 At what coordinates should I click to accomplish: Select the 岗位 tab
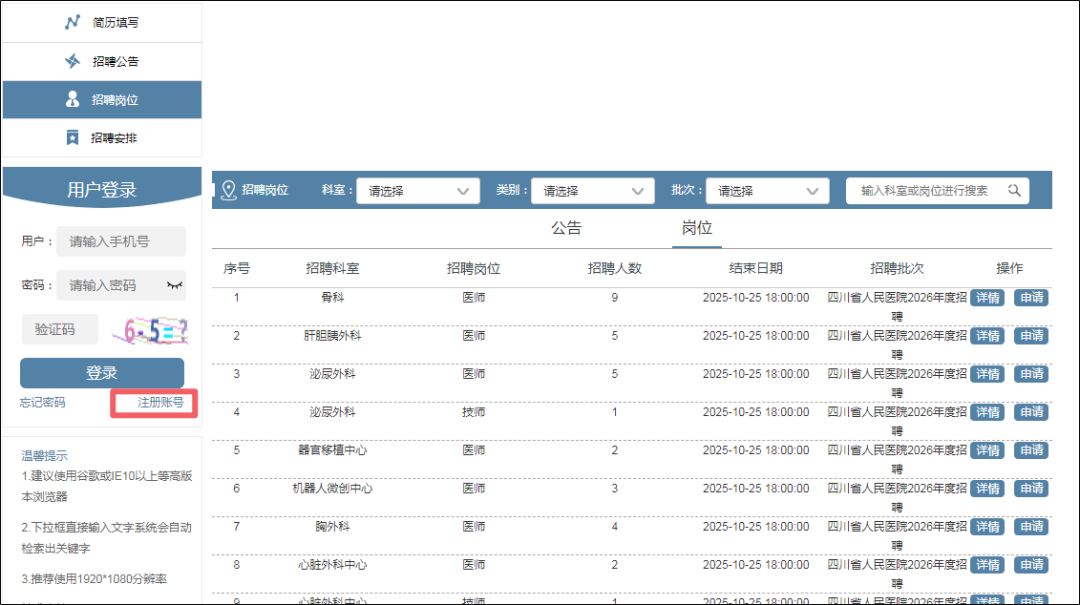click(697, 228)
